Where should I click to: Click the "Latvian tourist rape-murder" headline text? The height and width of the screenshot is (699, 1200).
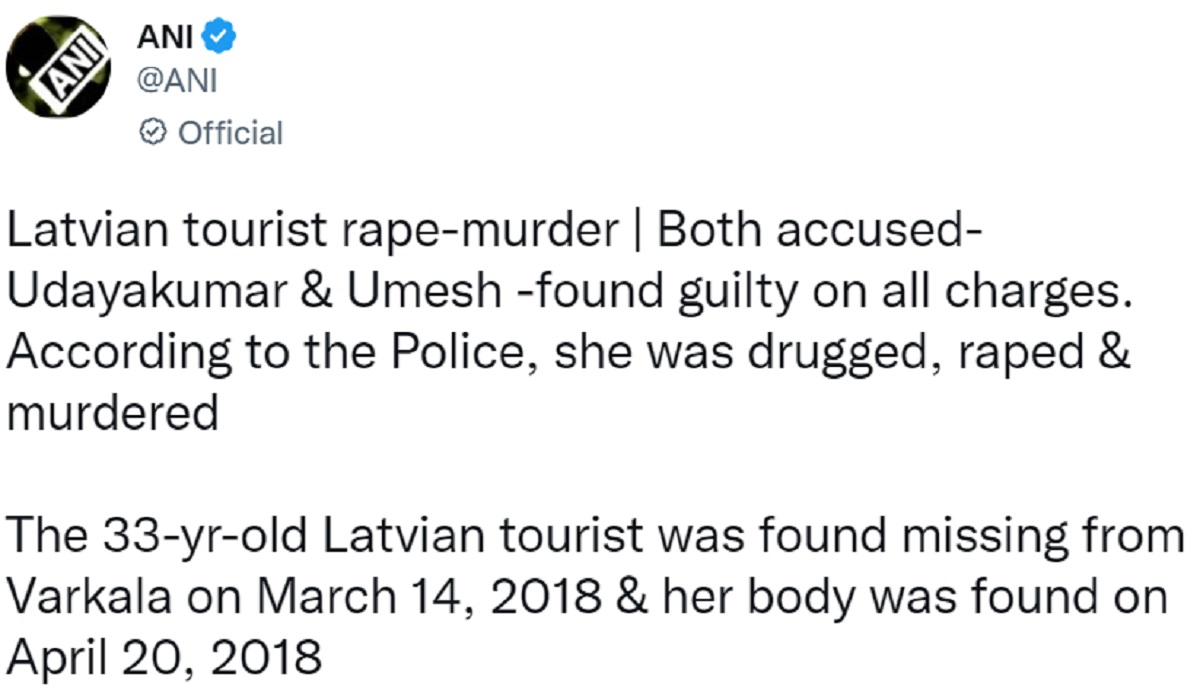(x=313, y=233)
